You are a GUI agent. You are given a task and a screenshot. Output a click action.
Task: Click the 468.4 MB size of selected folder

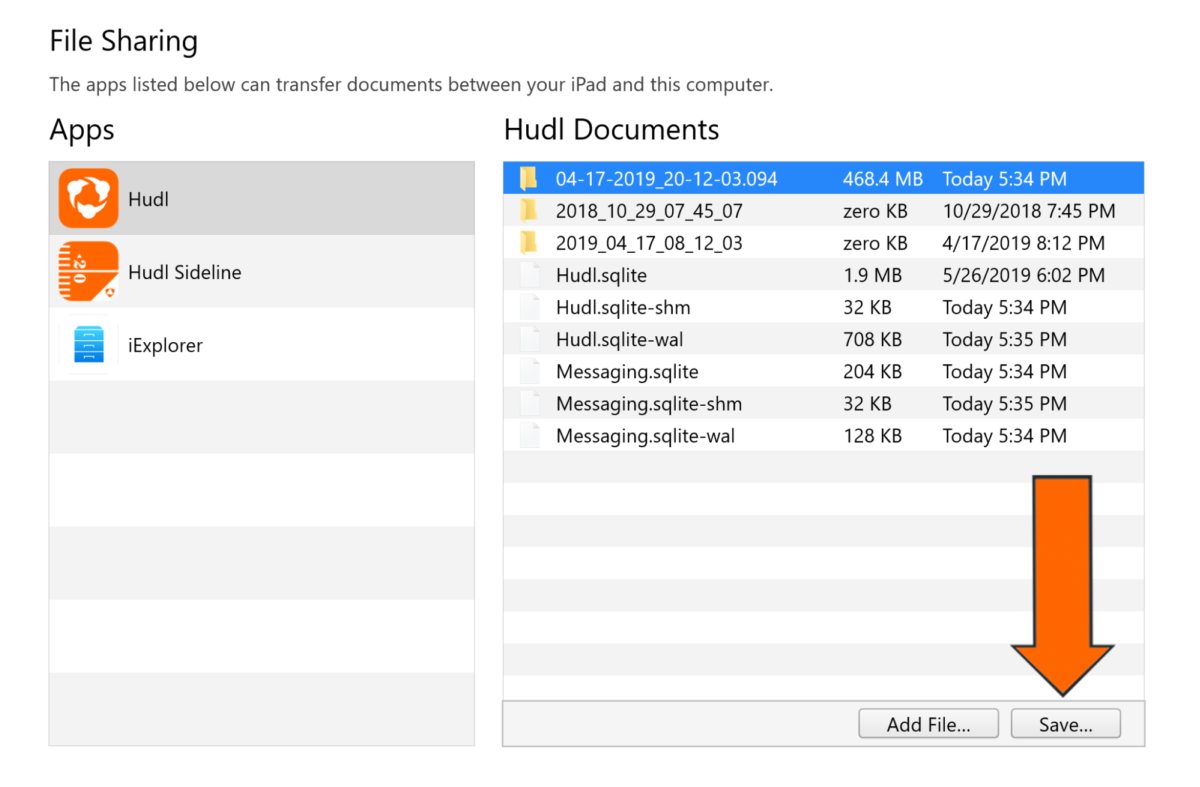click(882, 179)
